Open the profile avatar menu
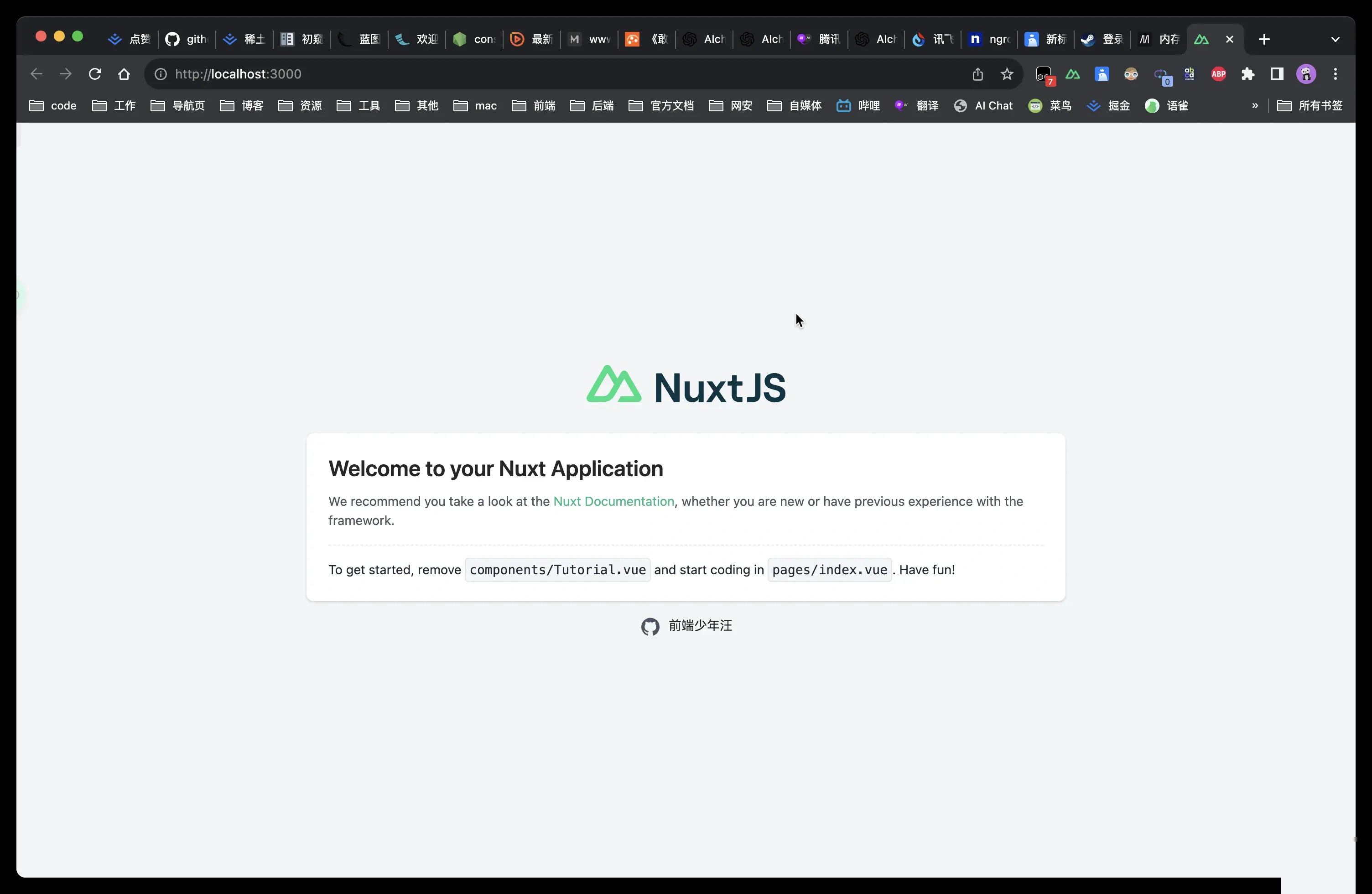1372x894 pixels. (x=1306, y=74)
